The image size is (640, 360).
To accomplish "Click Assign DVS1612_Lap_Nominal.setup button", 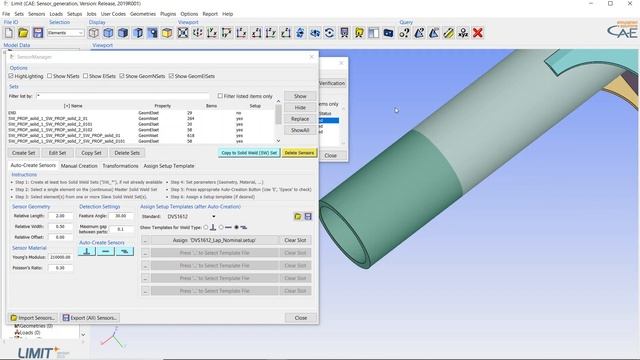I will coord(214,240).
